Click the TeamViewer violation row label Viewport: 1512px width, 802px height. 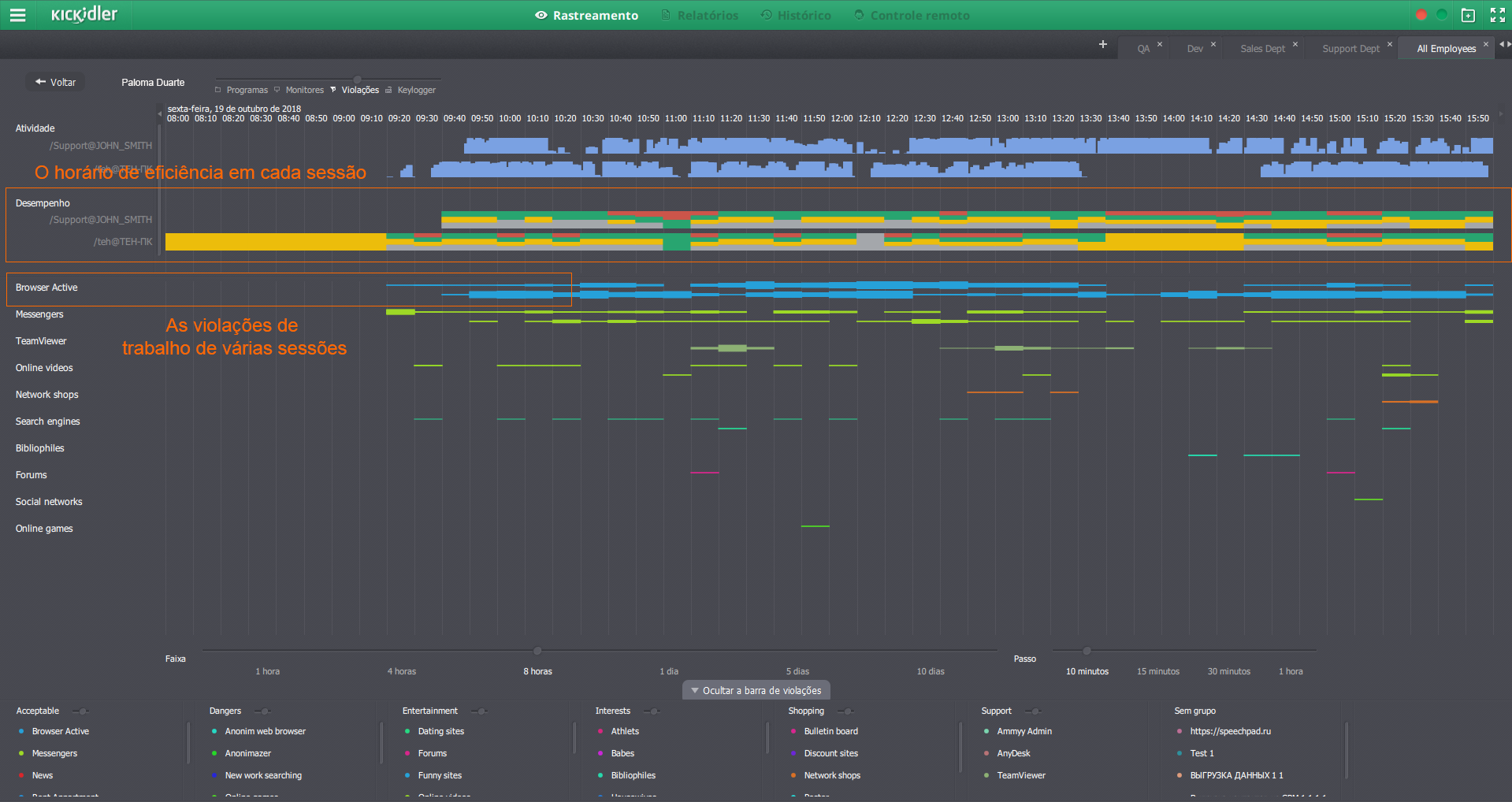coord(41,341)
